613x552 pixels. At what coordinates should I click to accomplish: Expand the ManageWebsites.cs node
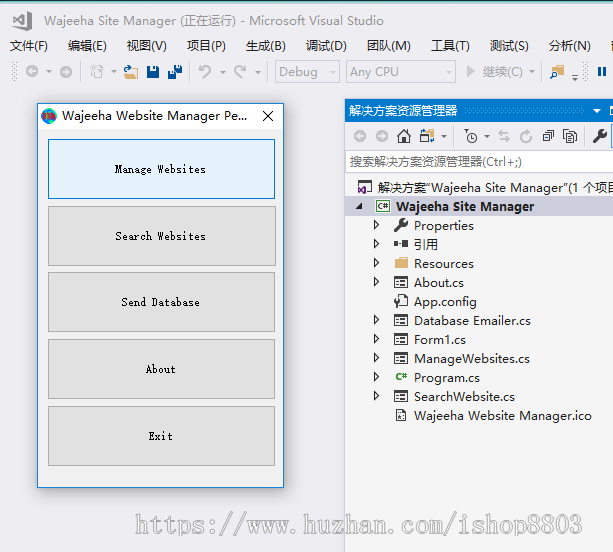click(x=376, y=358)
